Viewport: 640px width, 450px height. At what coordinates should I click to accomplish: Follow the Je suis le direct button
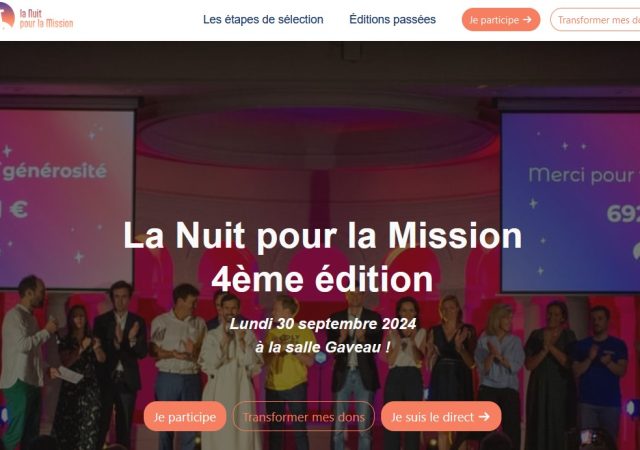(441, 417)
